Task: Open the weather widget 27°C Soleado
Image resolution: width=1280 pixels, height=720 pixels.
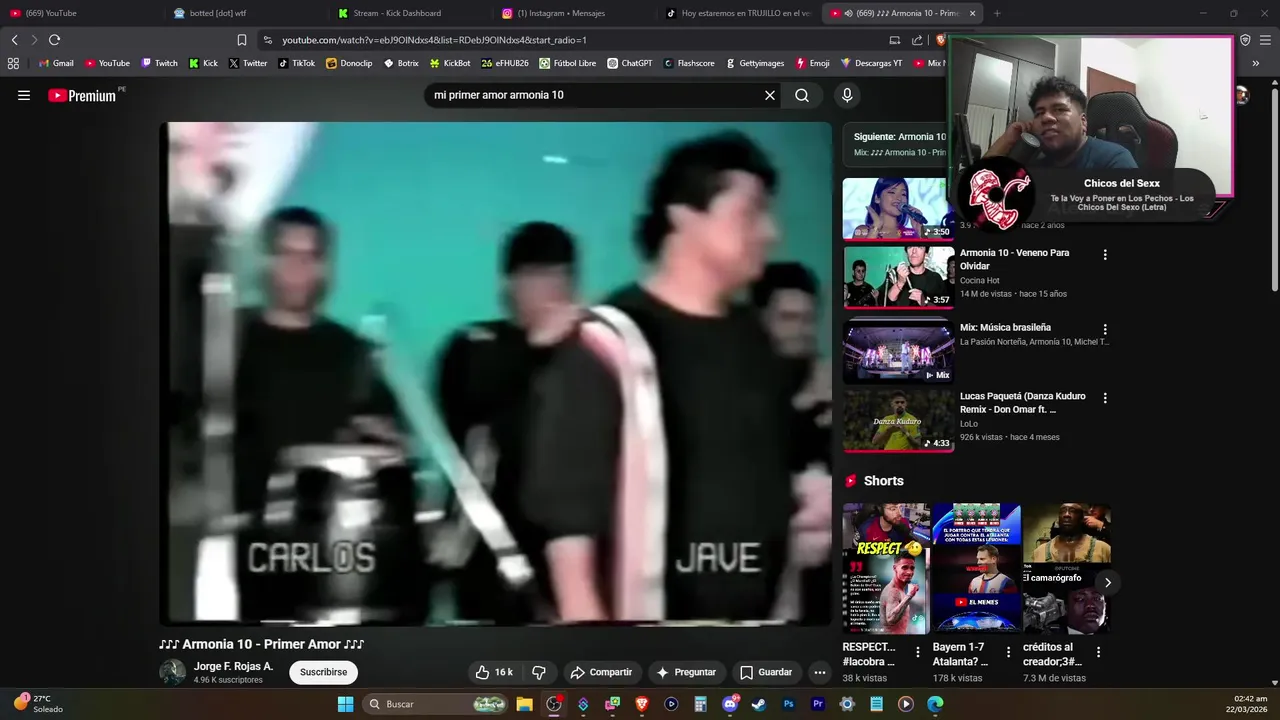Action: click(x=38, y=704)
